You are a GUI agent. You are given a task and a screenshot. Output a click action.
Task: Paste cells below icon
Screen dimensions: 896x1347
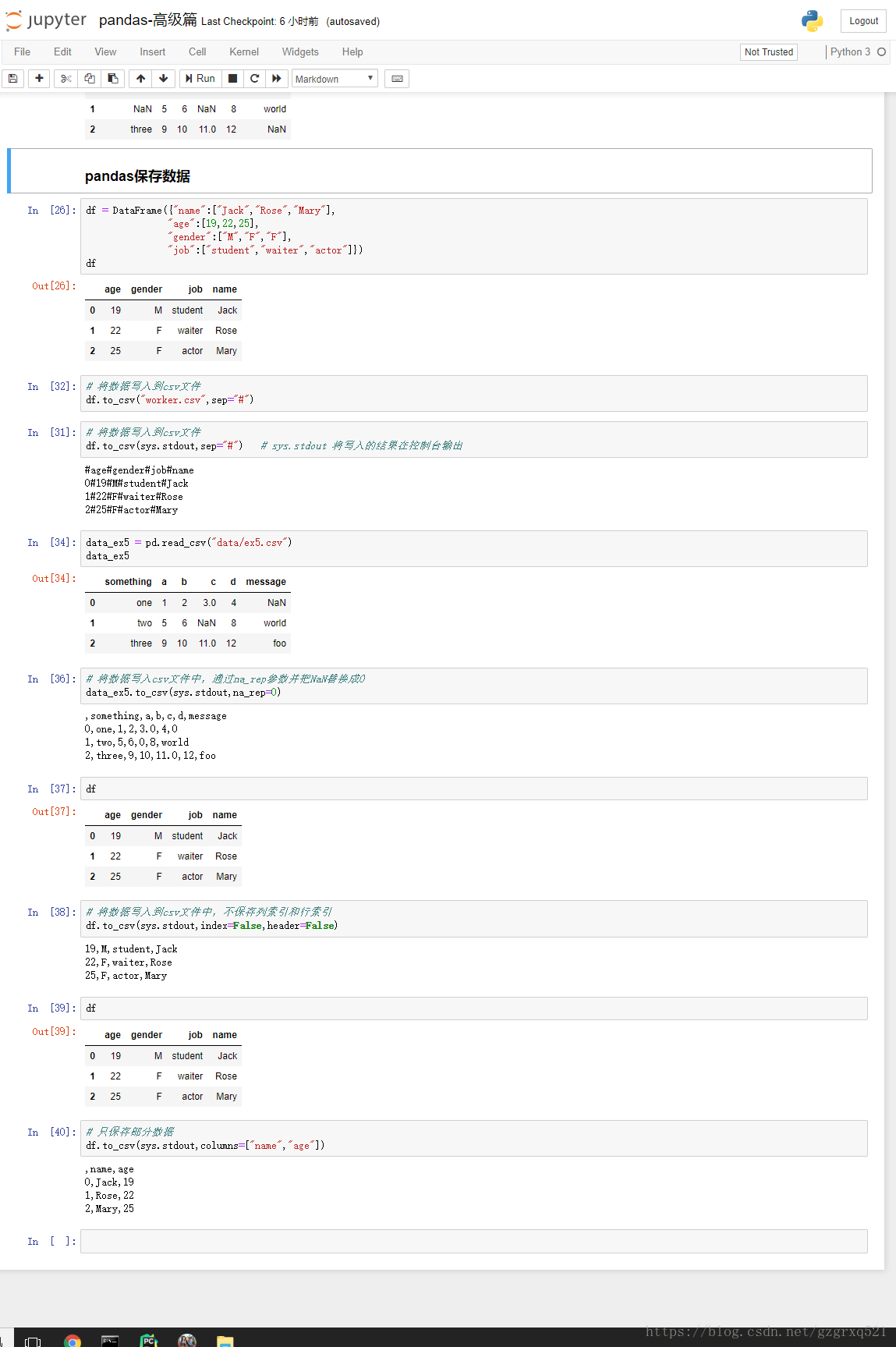coord(113,79)
